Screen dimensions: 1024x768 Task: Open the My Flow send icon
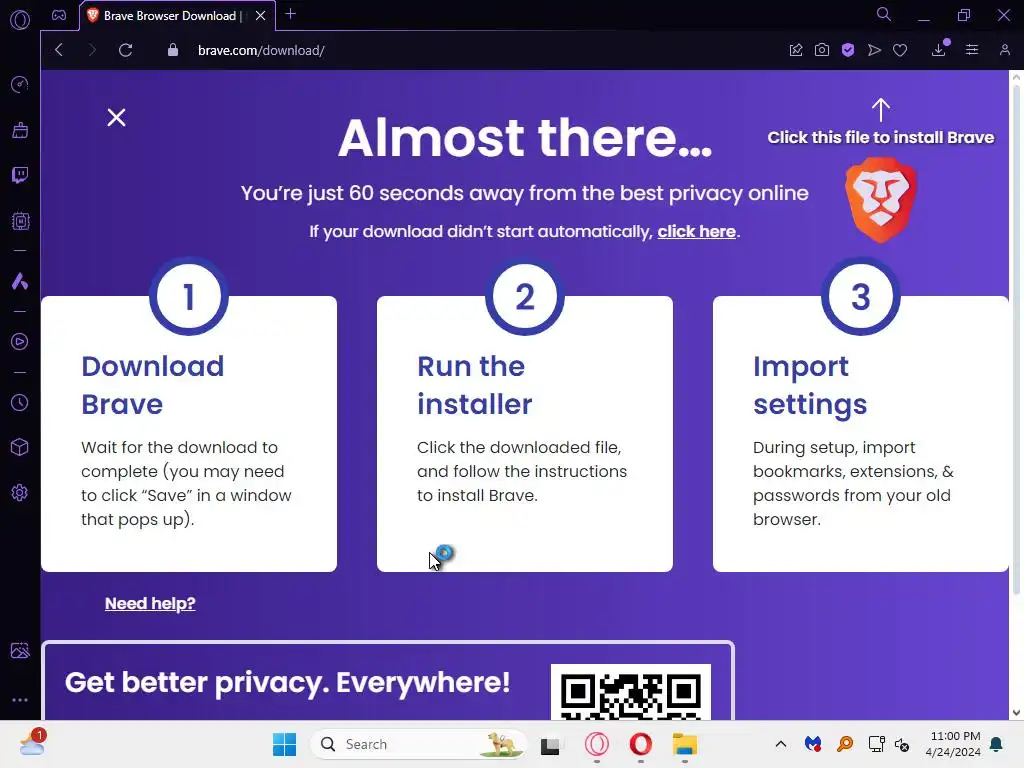pos(874,50)
